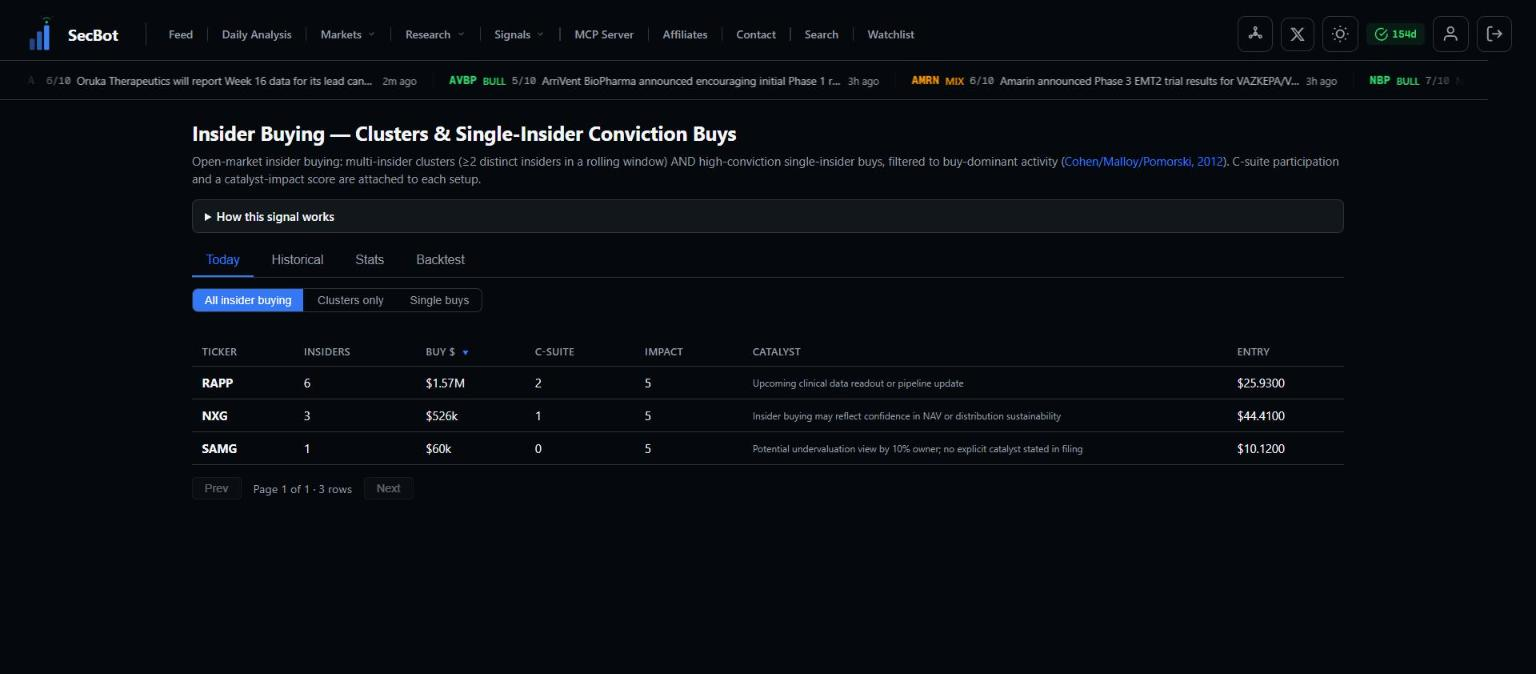
Task: Expand the Signals dropdown menu
Action: point(518,34)
